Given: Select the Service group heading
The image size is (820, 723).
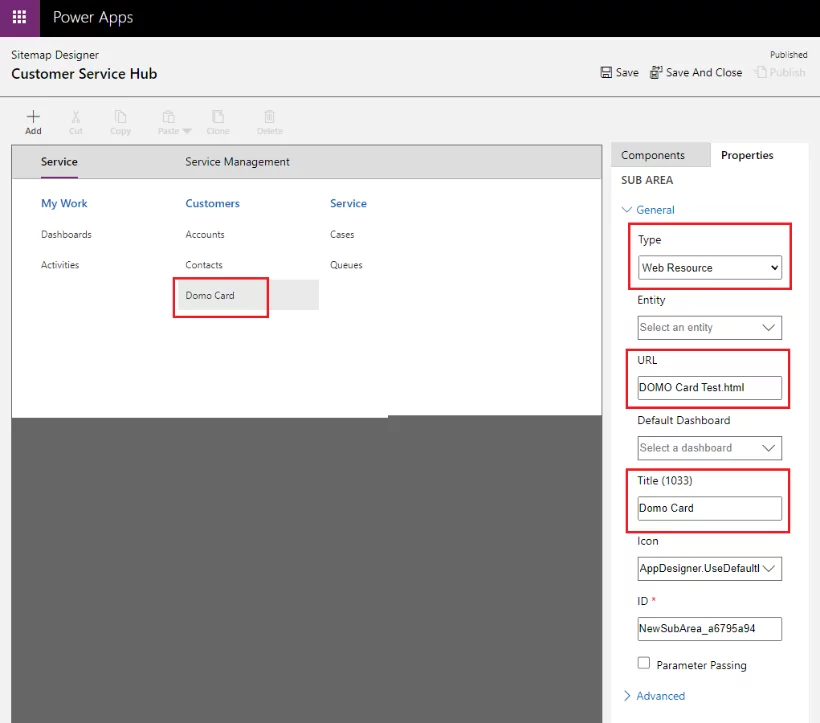Looking at the screenshot, I should click(x=348, y=203).
